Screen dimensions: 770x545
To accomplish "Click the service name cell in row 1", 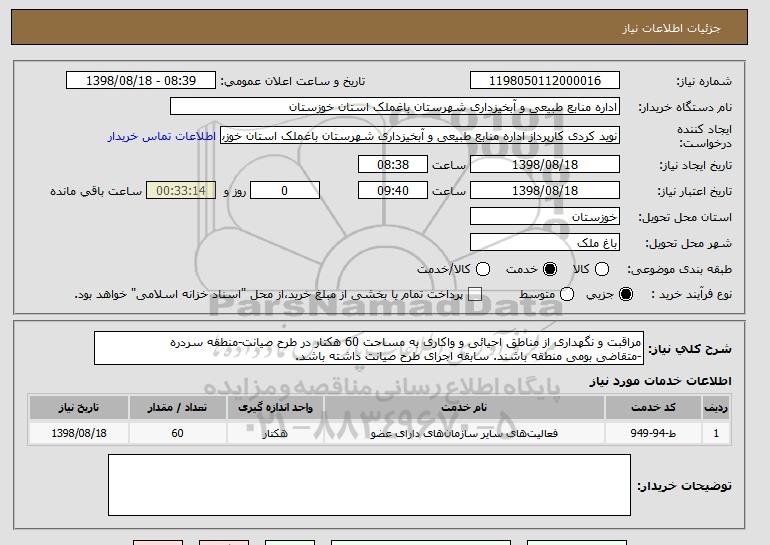I will (x=464, y=433).
